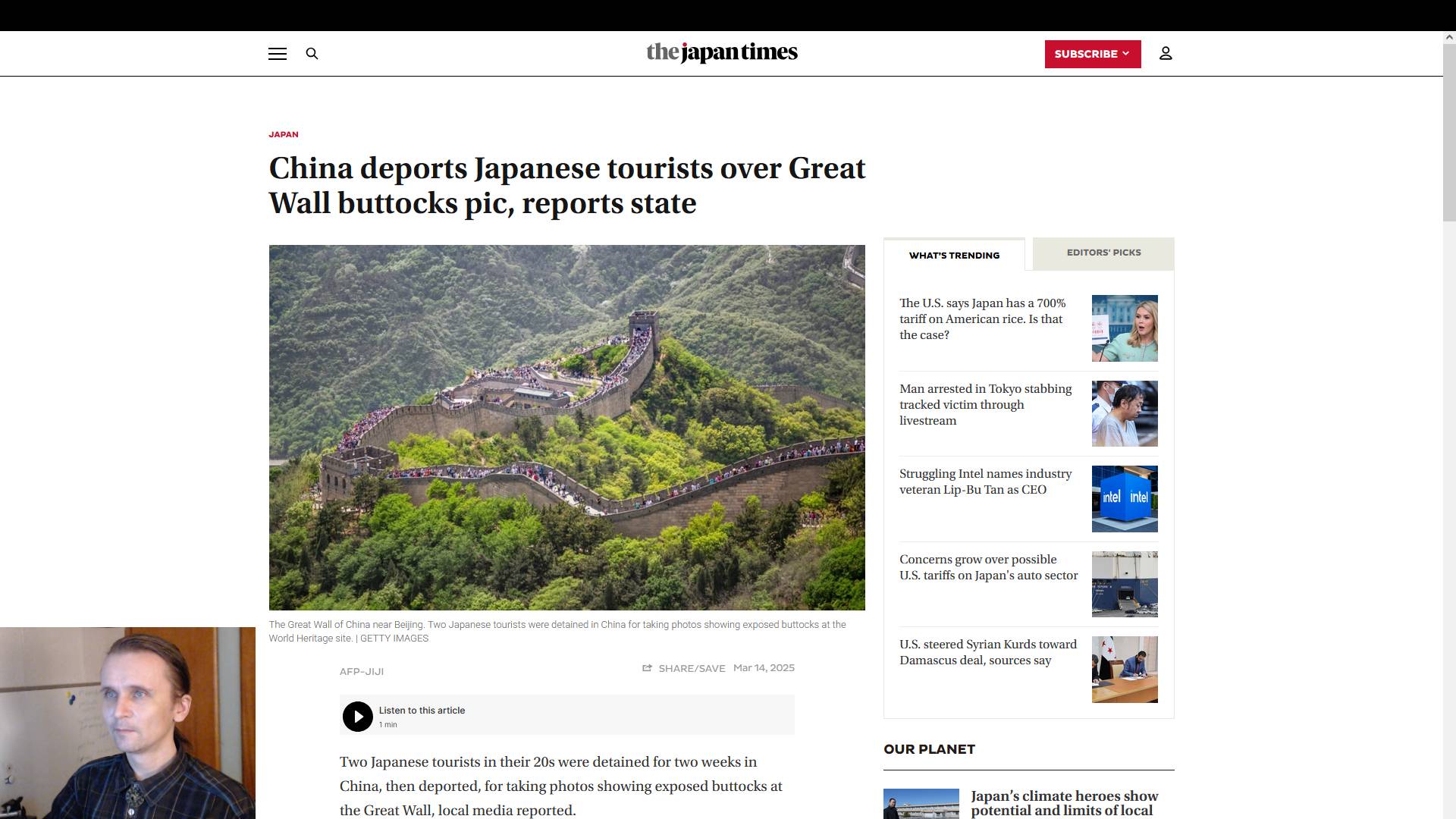This screenshot has width=1456, height=819.
Task: Click the Great Wall main article image
Action: click(566, 428)
